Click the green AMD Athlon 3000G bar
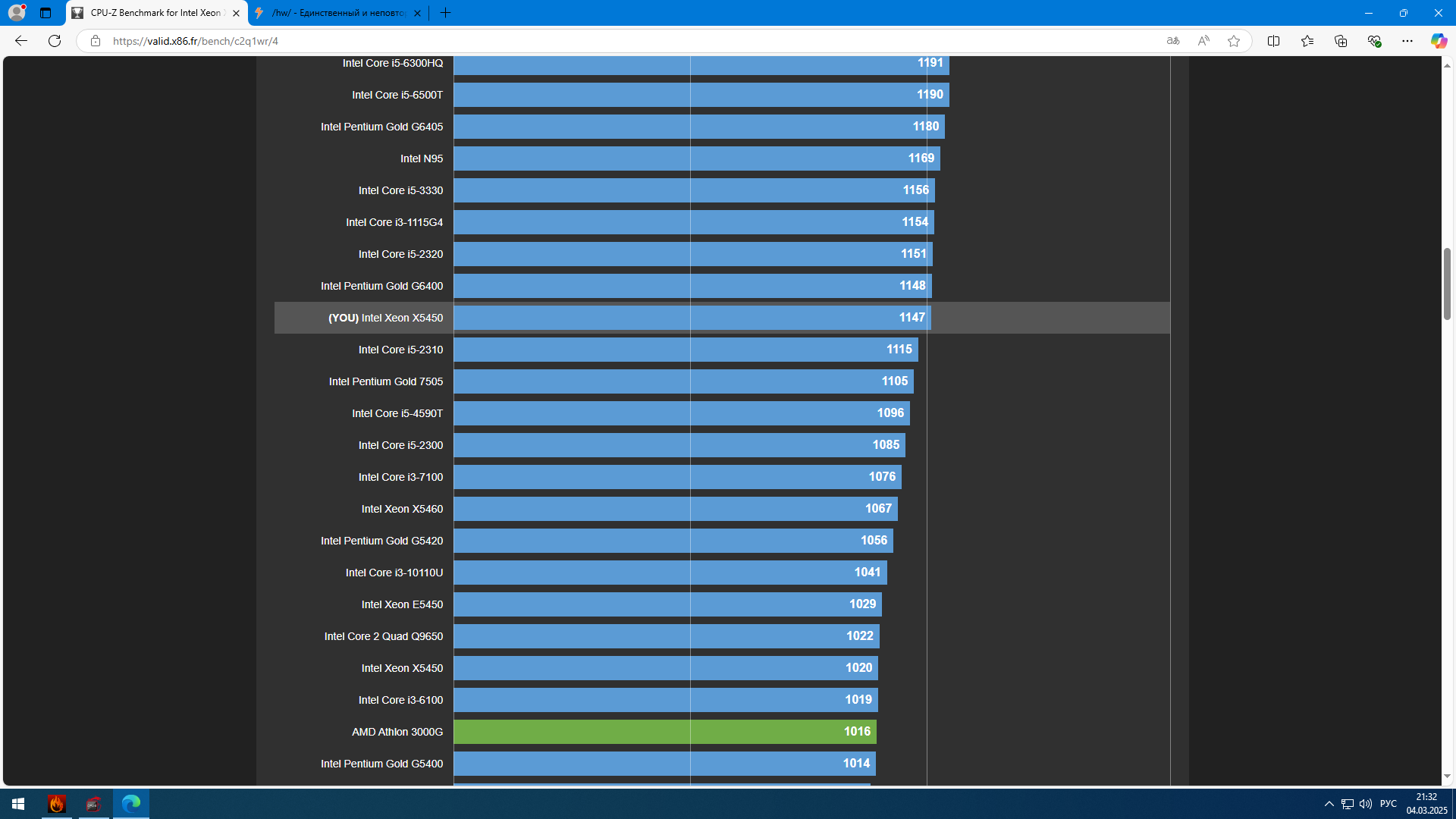Viewport: 1456px width, 819px height. point(665,732)
